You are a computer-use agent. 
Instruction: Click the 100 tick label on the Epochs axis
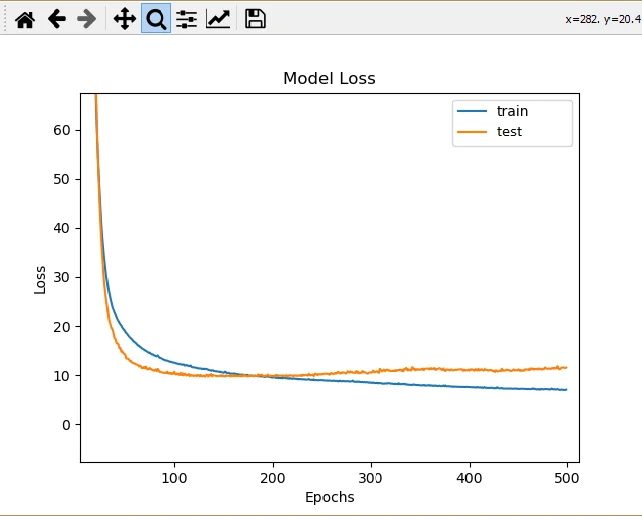(x=174, y=478)
